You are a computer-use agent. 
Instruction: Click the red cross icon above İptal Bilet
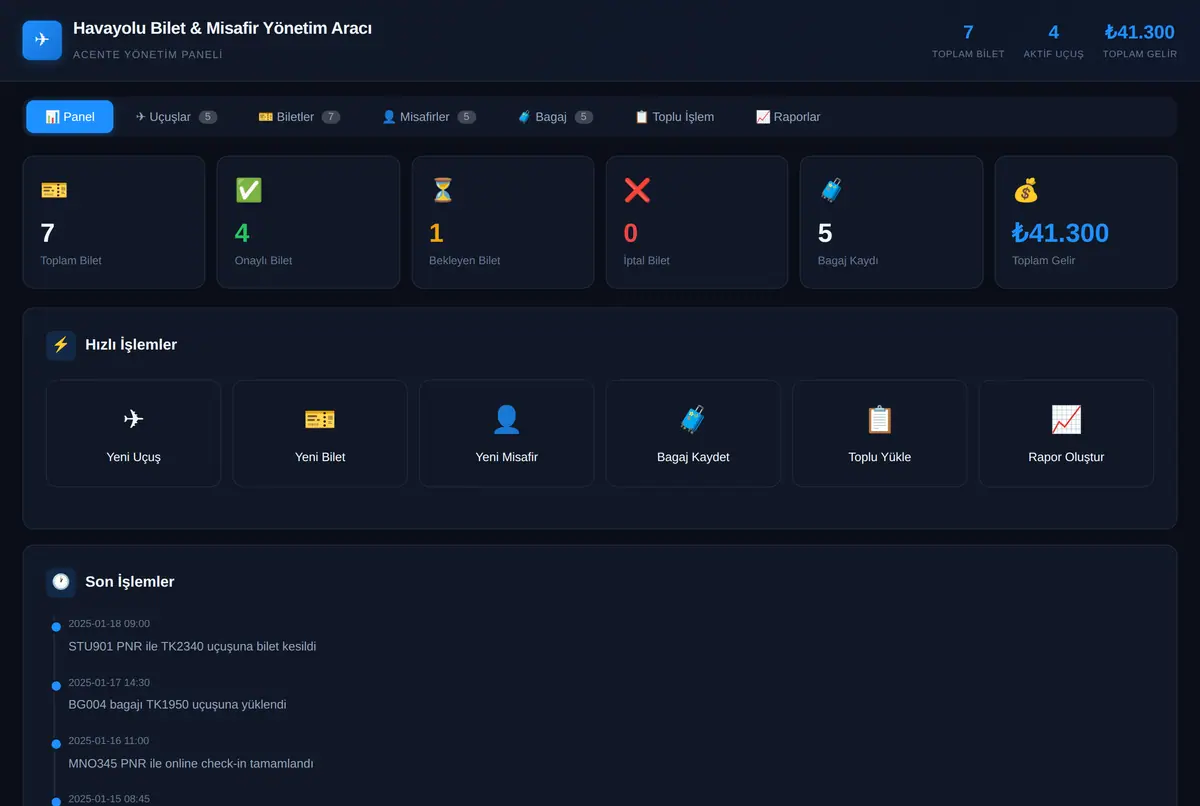[637, 190]
